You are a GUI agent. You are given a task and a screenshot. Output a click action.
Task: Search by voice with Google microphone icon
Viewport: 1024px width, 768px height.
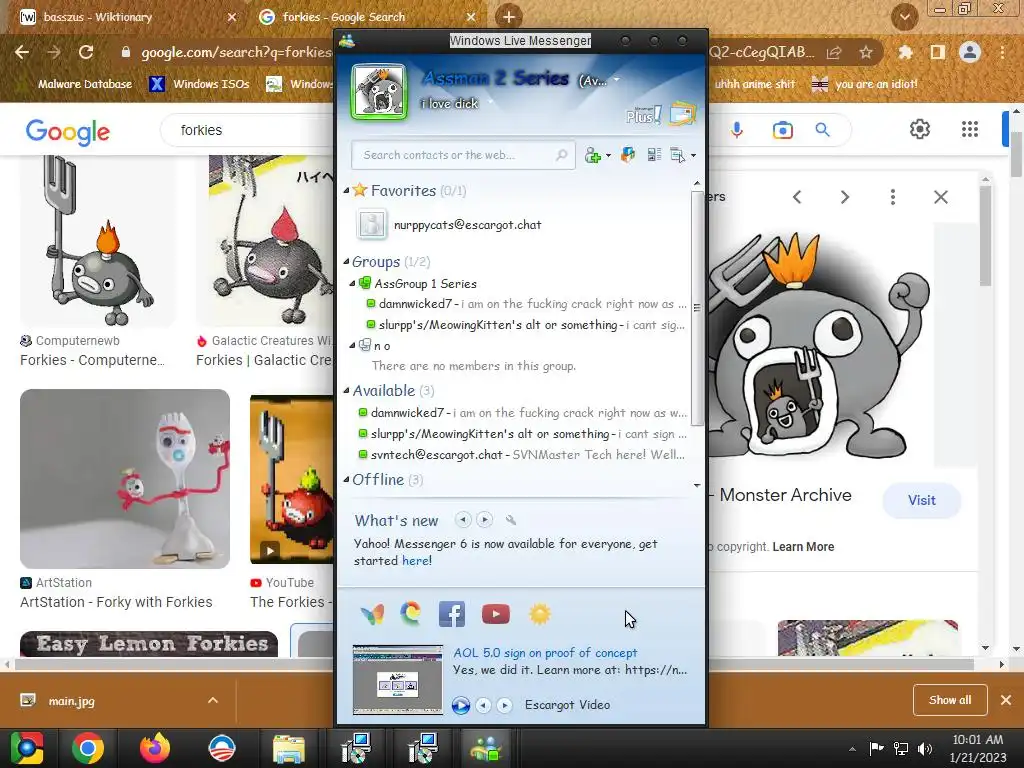[x=737, y=130]
